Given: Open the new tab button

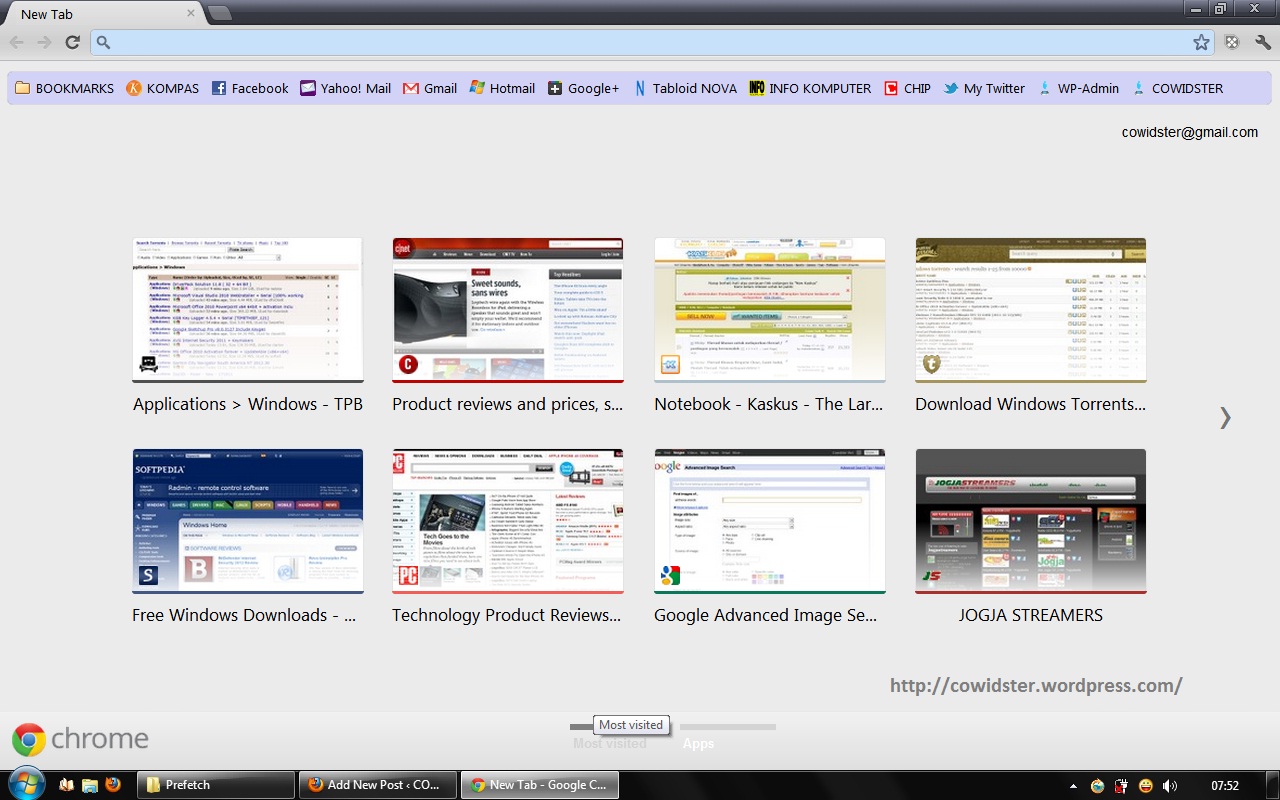Looking at the screenshot, I should tap(220, 13).
